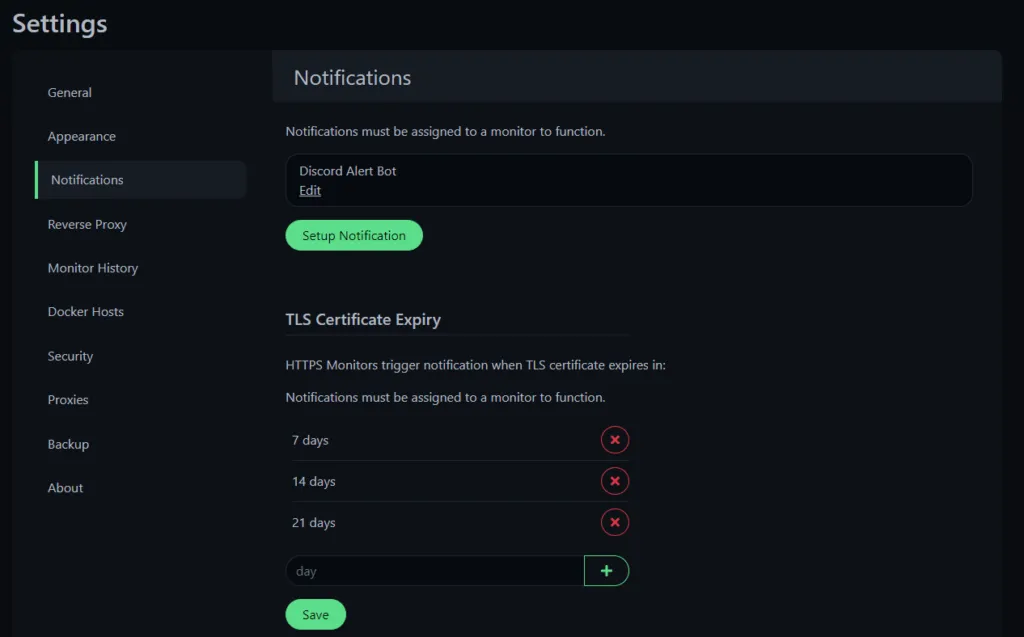Open Reverse Proxy settings
1024x637 pixels.
(87, 225)
